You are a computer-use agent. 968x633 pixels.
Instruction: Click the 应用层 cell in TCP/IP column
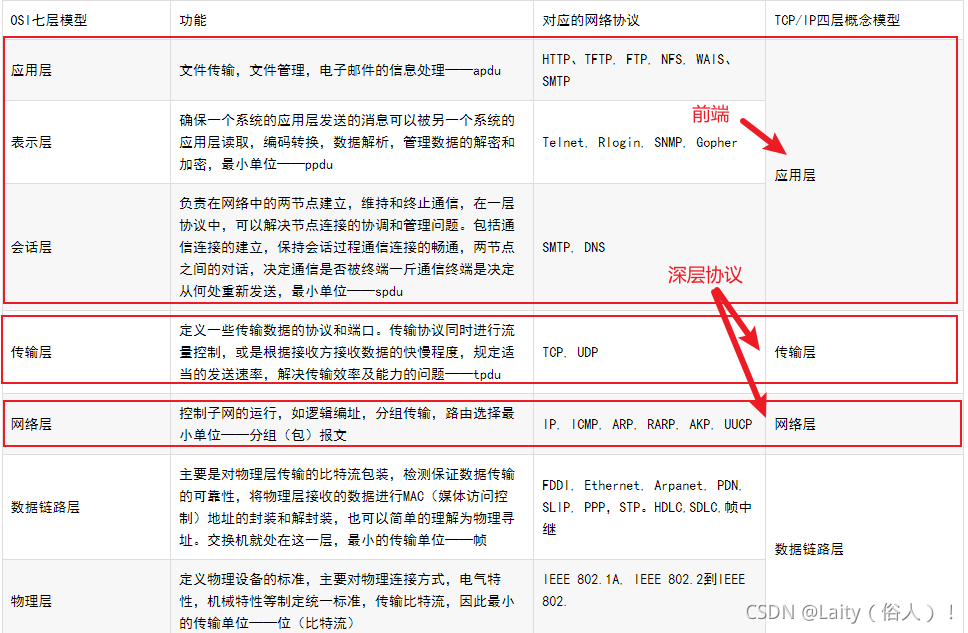point(797,173)
